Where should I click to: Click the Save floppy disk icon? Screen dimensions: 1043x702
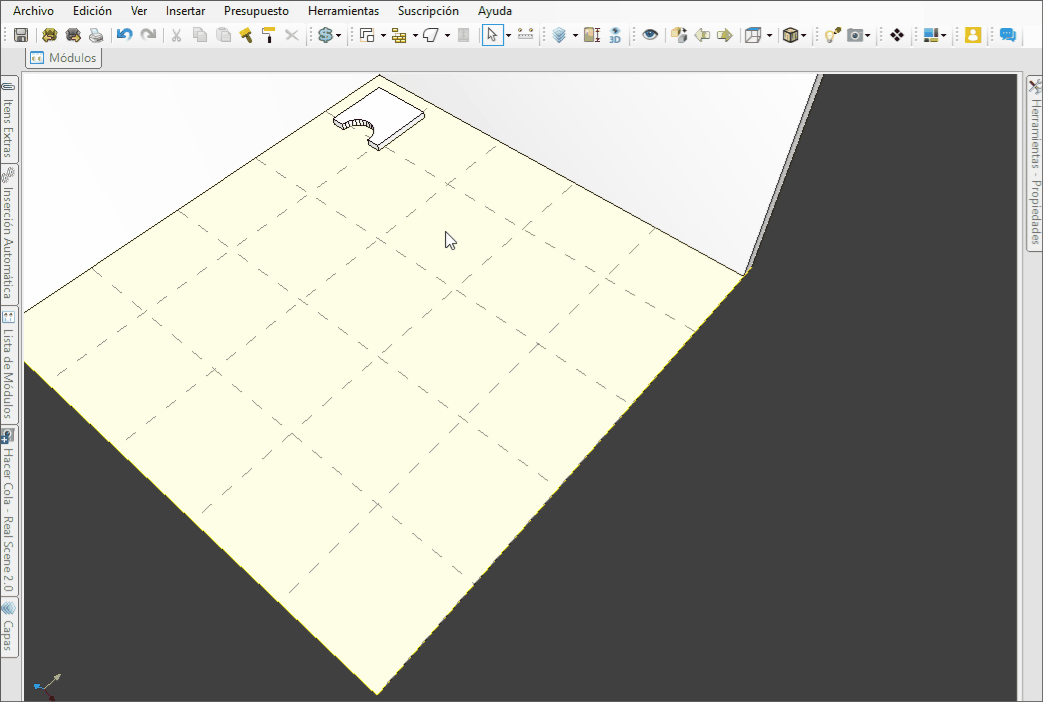(20, 35)
